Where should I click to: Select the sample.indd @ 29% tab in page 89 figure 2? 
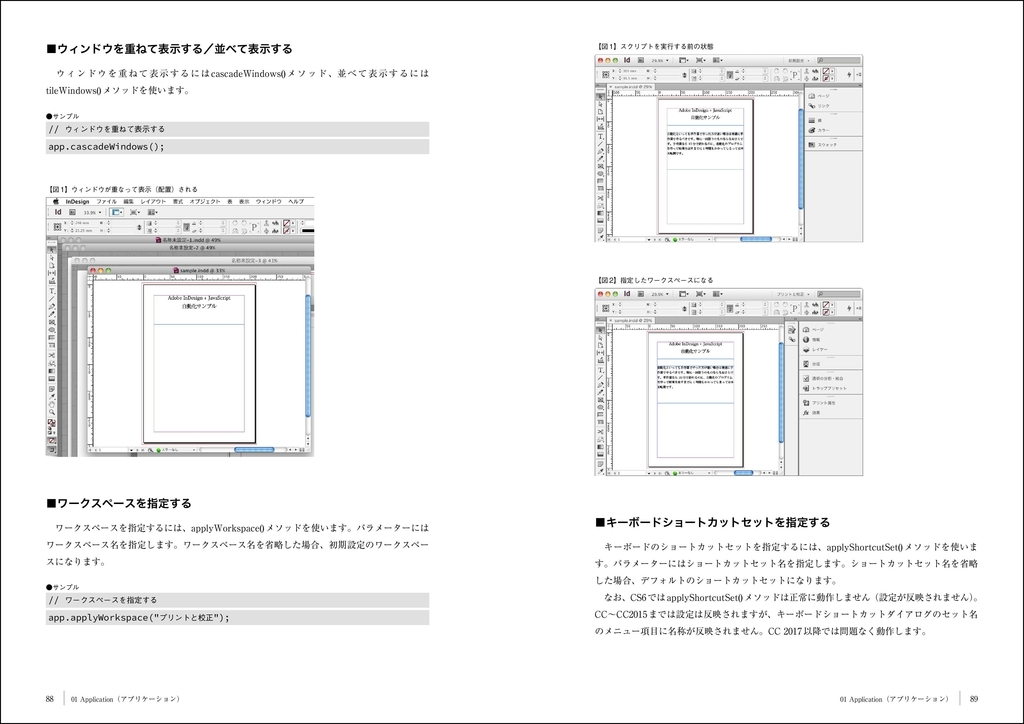coord(631,321)
